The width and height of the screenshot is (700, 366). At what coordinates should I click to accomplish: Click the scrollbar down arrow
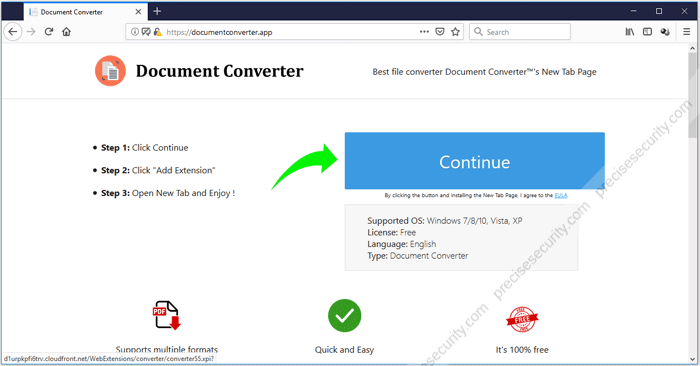[x=692, y=359]
